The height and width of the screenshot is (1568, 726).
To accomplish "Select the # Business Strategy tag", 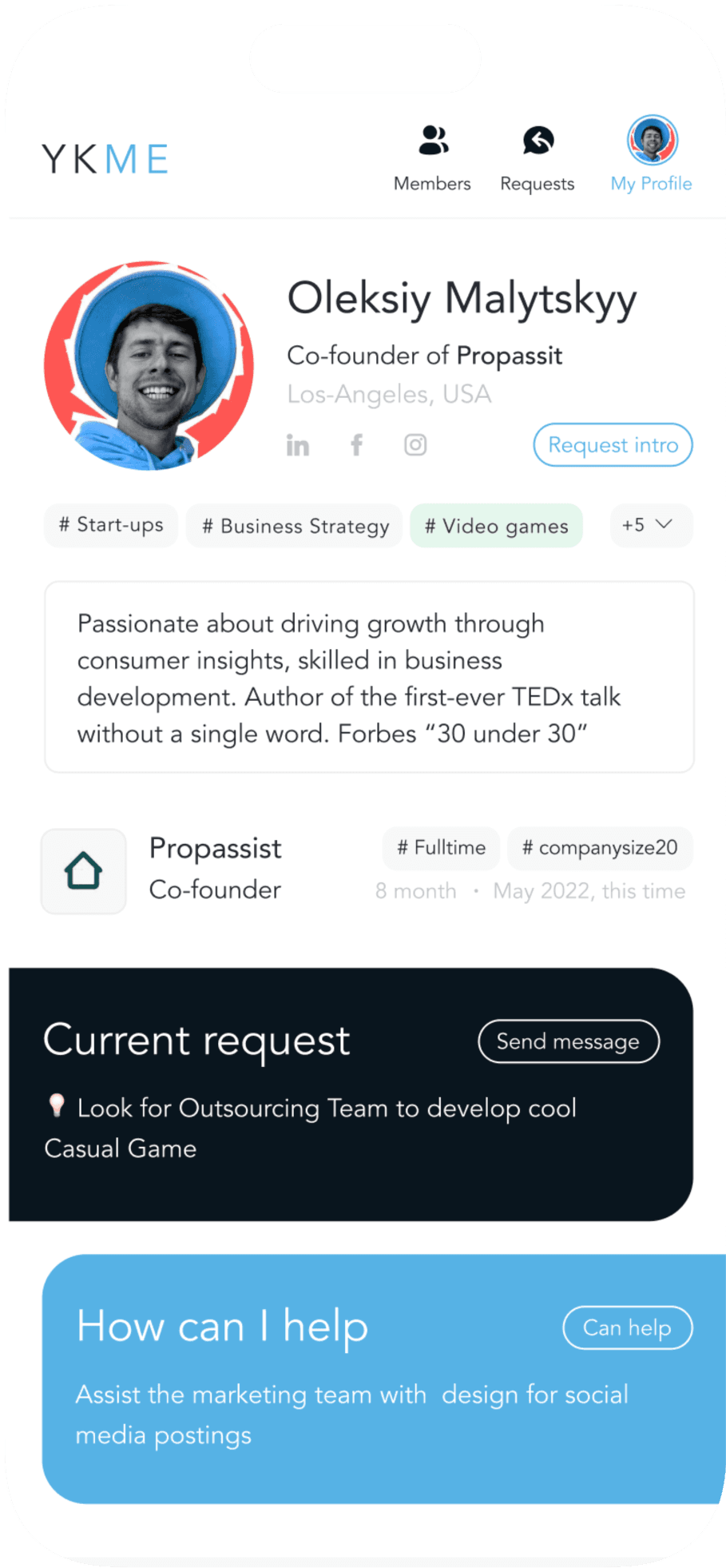I will click(x=295, y=526).
